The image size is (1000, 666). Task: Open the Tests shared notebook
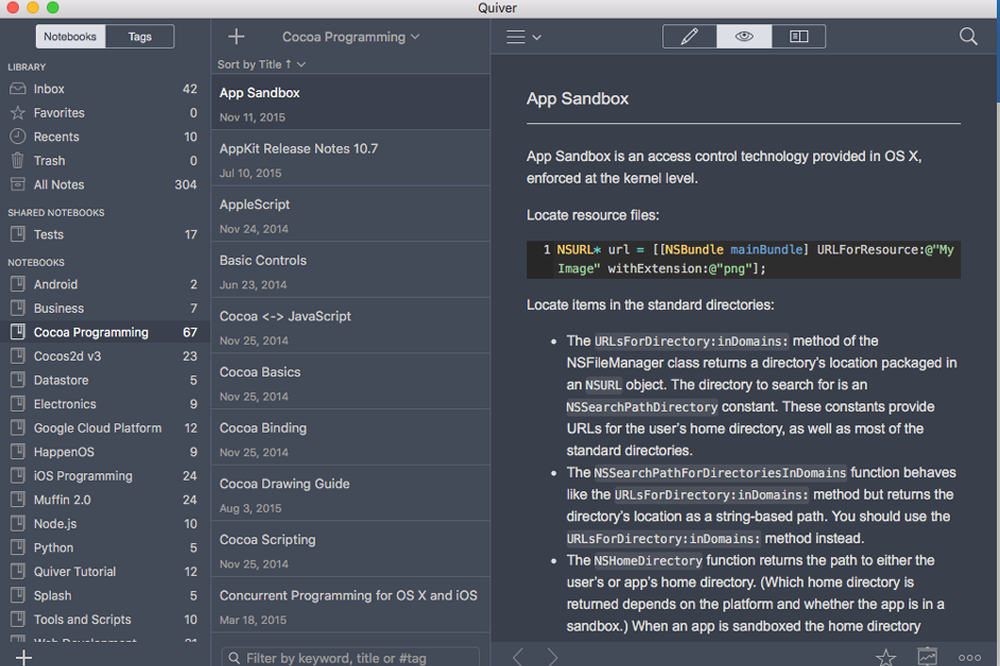105,234
